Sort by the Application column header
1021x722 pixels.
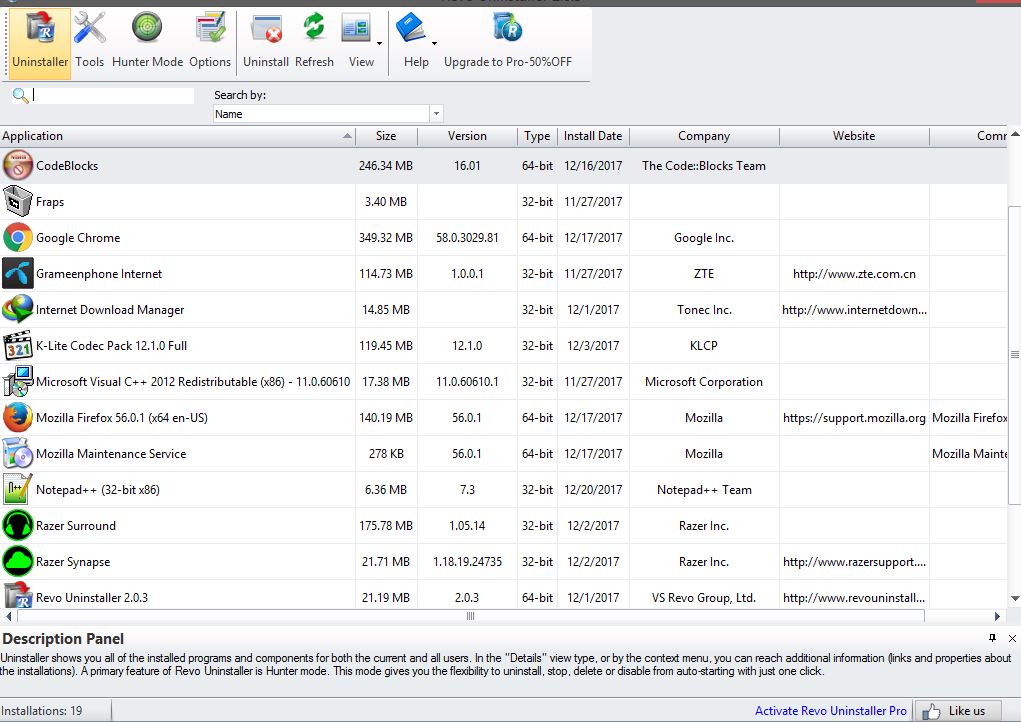[x=177, y=136]
